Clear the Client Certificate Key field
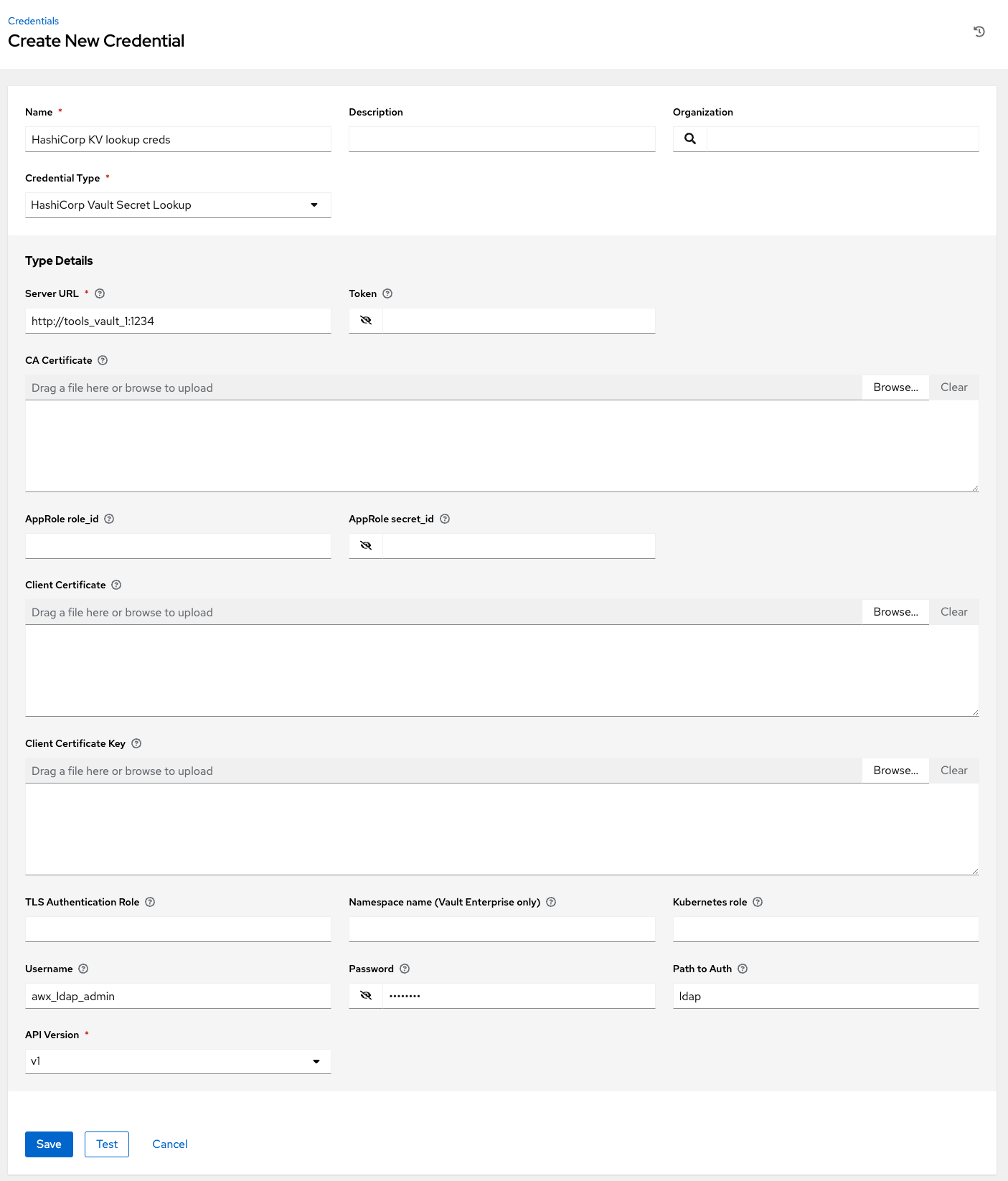The width and height of the screenshot is (1008, 1181). [x=954, y=771]
